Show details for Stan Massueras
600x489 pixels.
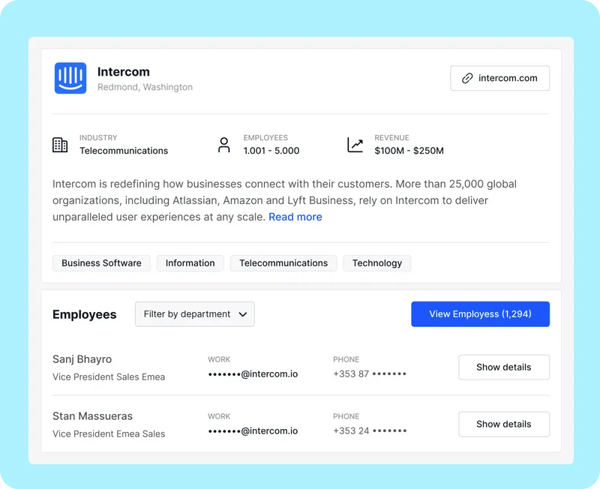tap(504, 424)
